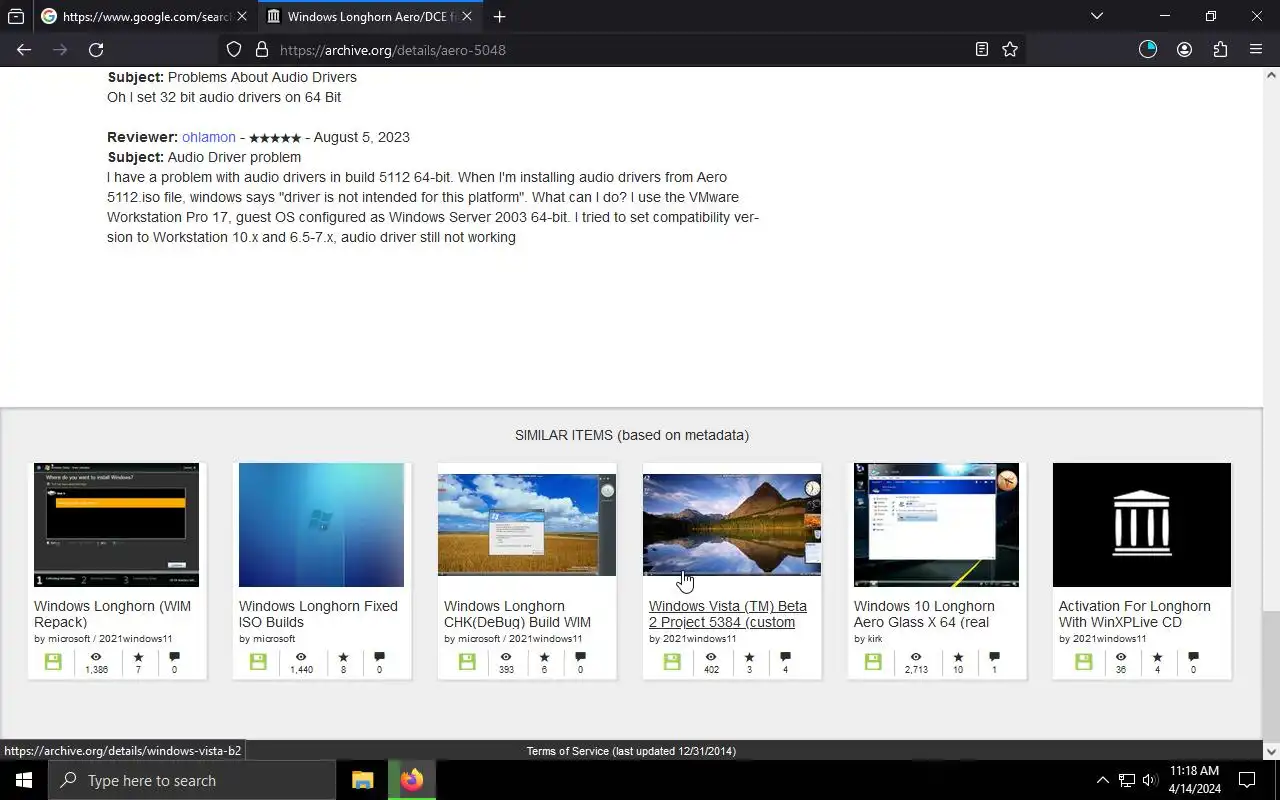This screenshot has width=1280, height=800.
Task: Open Windows Longhorn (WIM Repack) thumbnail
Action: 116,525
